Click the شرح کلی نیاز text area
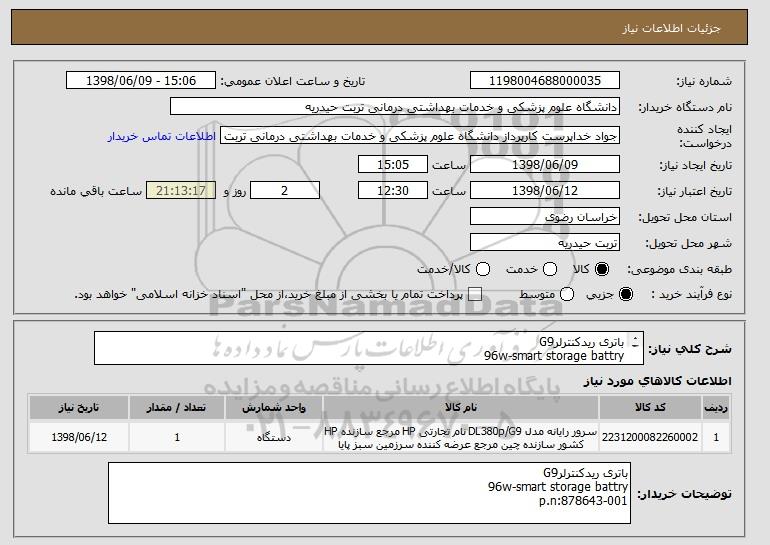This screenshot has height=545, width=770. point(368,348)
